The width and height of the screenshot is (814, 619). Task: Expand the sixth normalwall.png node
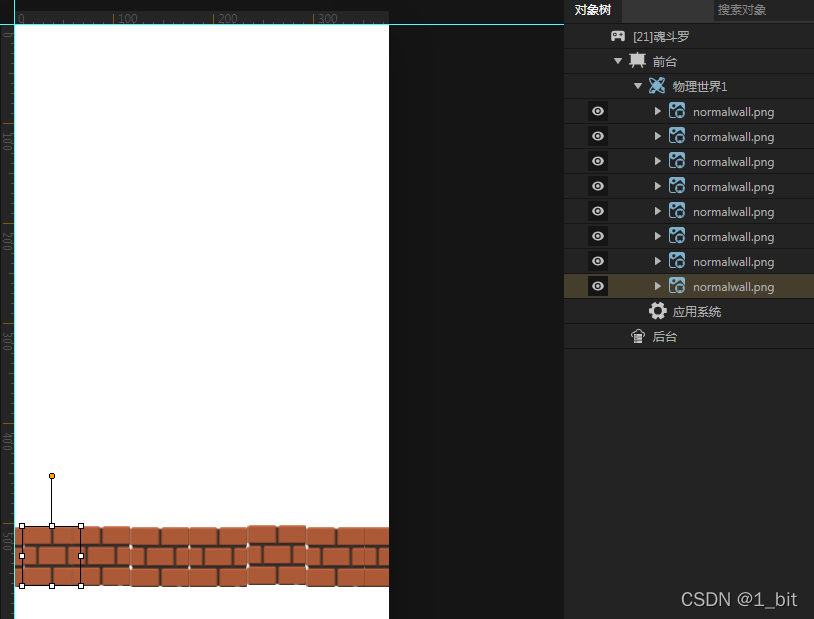pyautogui.click(x=658, y=236)
